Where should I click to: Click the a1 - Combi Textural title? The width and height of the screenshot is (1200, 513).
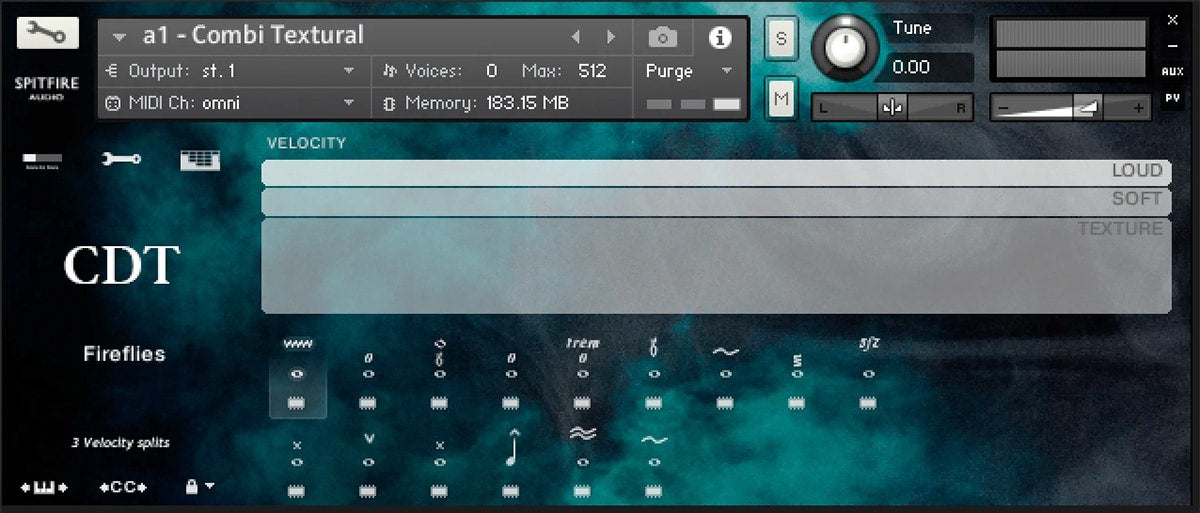(x=253, y=36)
